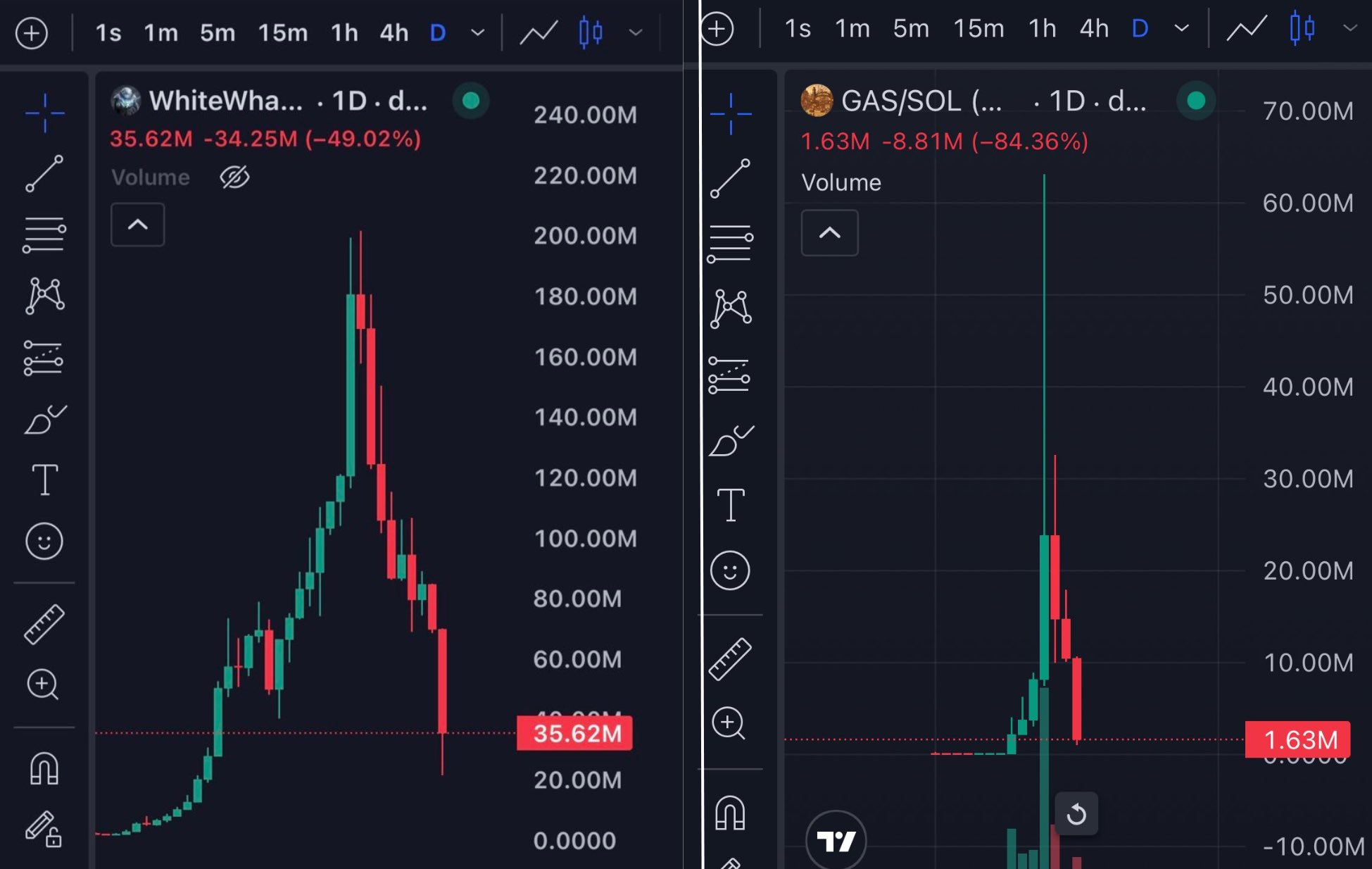The height and width of the screenshot is (869, 1372).
Task: Click the 35.62M price label
Action: point(575,734)
